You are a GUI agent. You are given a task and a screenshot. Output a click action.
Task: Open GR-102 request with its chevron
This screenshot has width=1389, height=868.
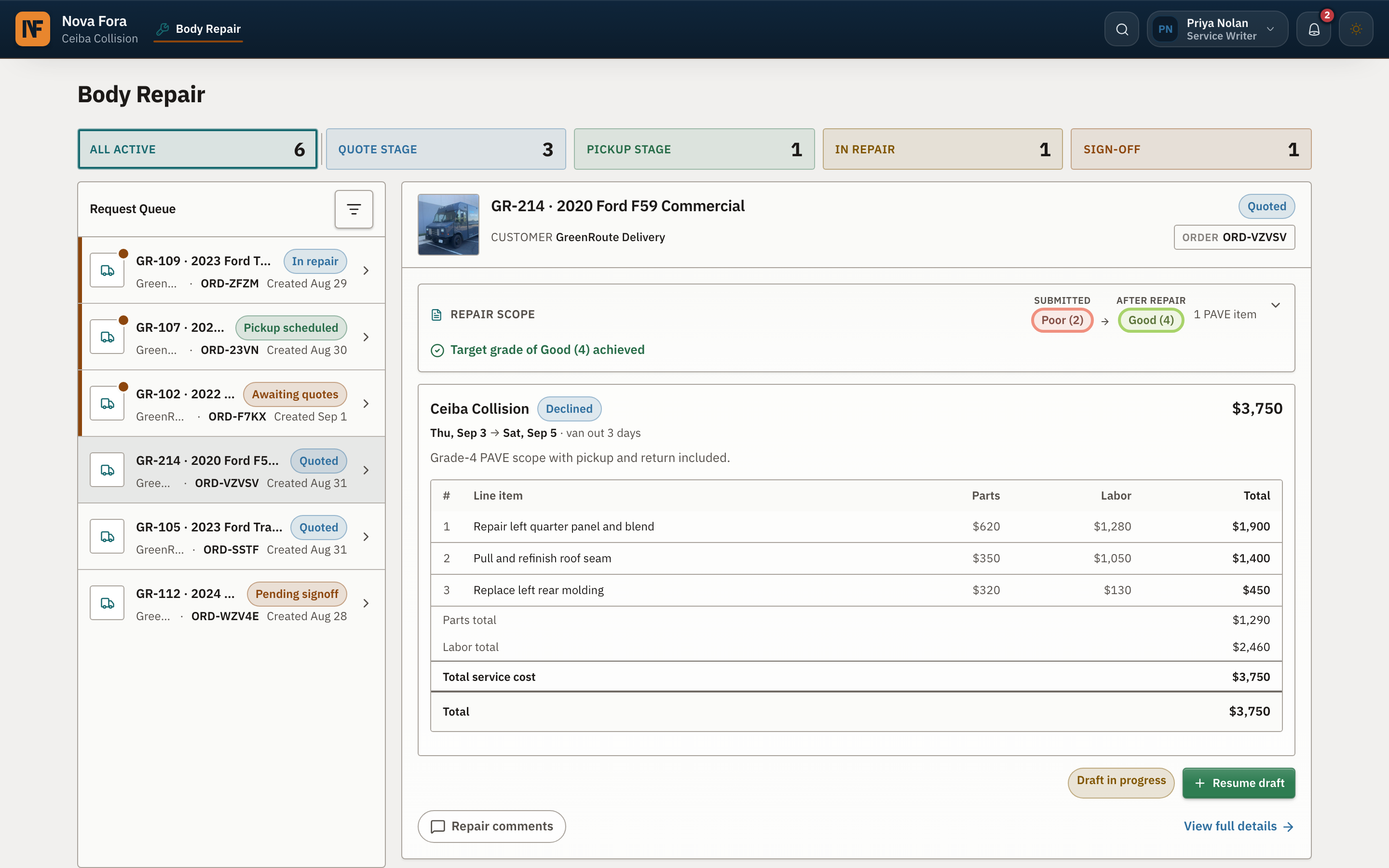tap(366, 404)
